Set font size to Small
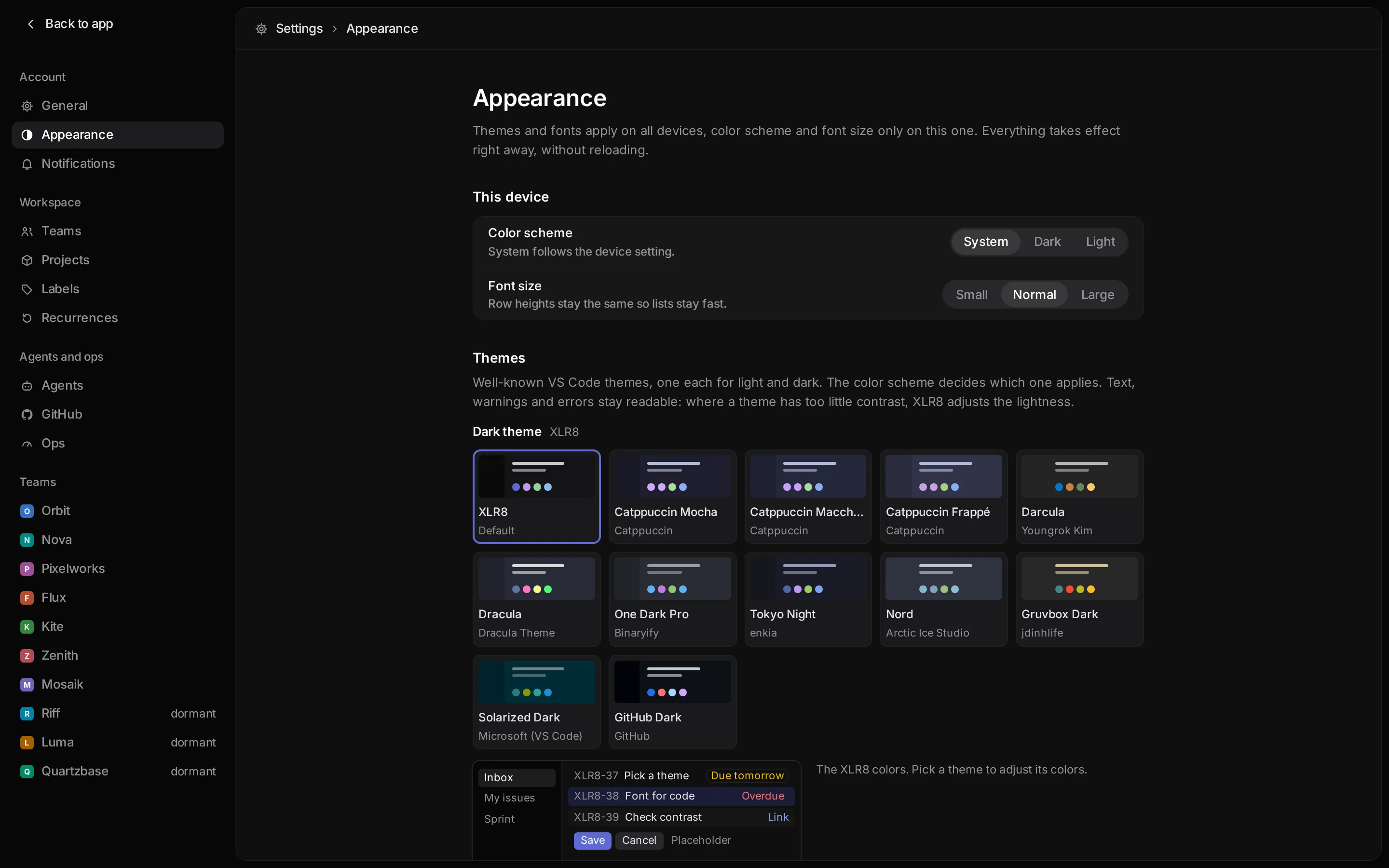Image resolution: width=1389 pixels, height=868 pixels. tap(971, 295)
